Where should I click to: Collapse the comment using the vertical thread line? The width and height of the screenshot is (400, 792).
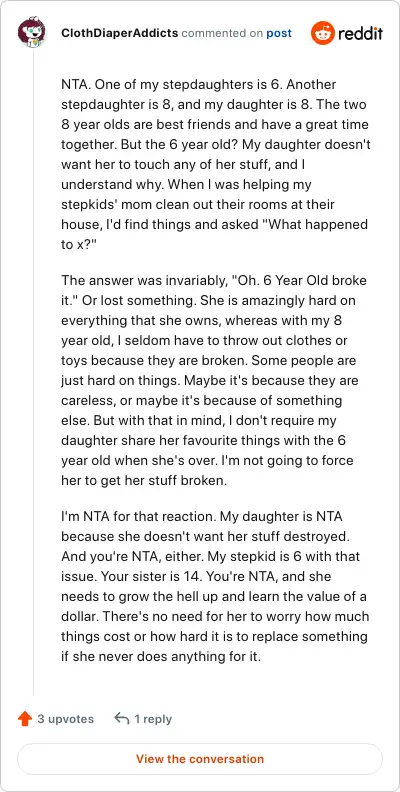click(33, 373)
